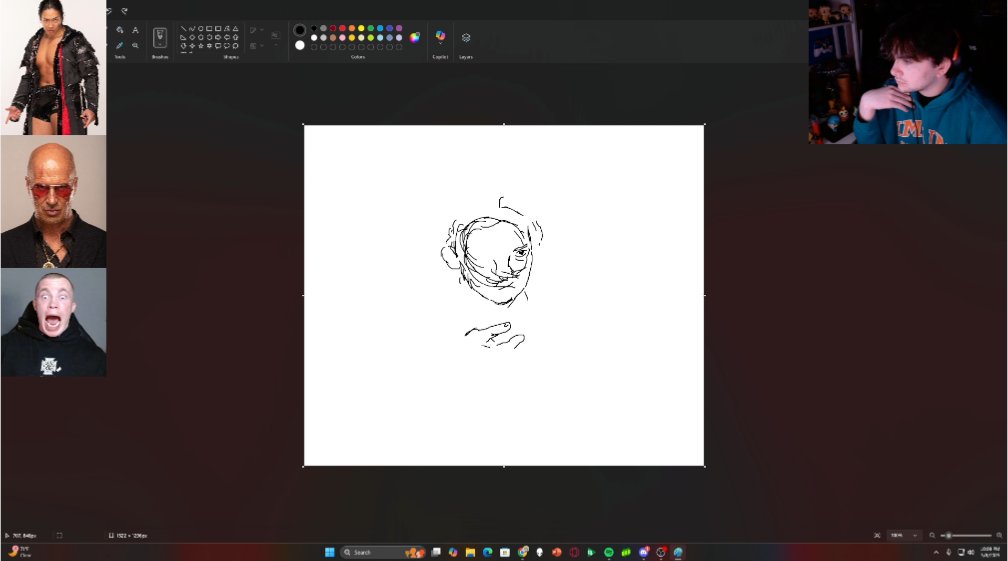Click the bald man with red sunglasses photo
Image resolution: width=1008 pixels, height=561 pixels.
tap(53, 201)
